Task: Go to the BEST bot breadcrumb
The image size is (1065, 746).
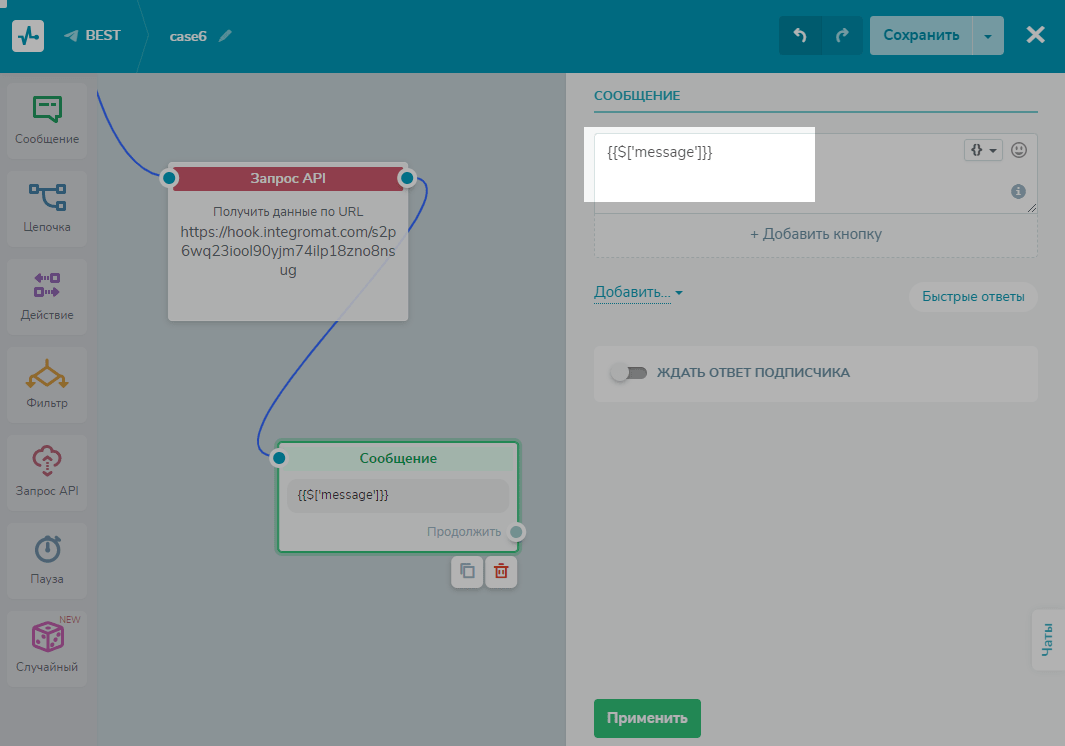Action: [x=93, y=36]
